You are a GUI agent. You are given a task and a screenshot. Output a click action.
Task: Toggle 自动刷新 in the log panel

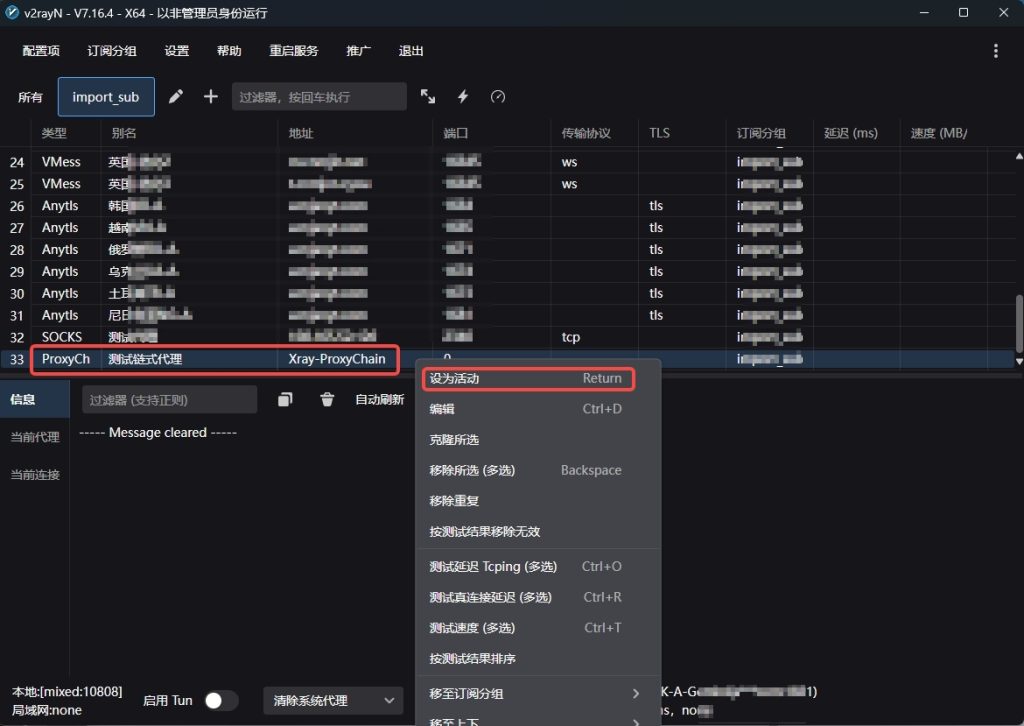(380, 400)
